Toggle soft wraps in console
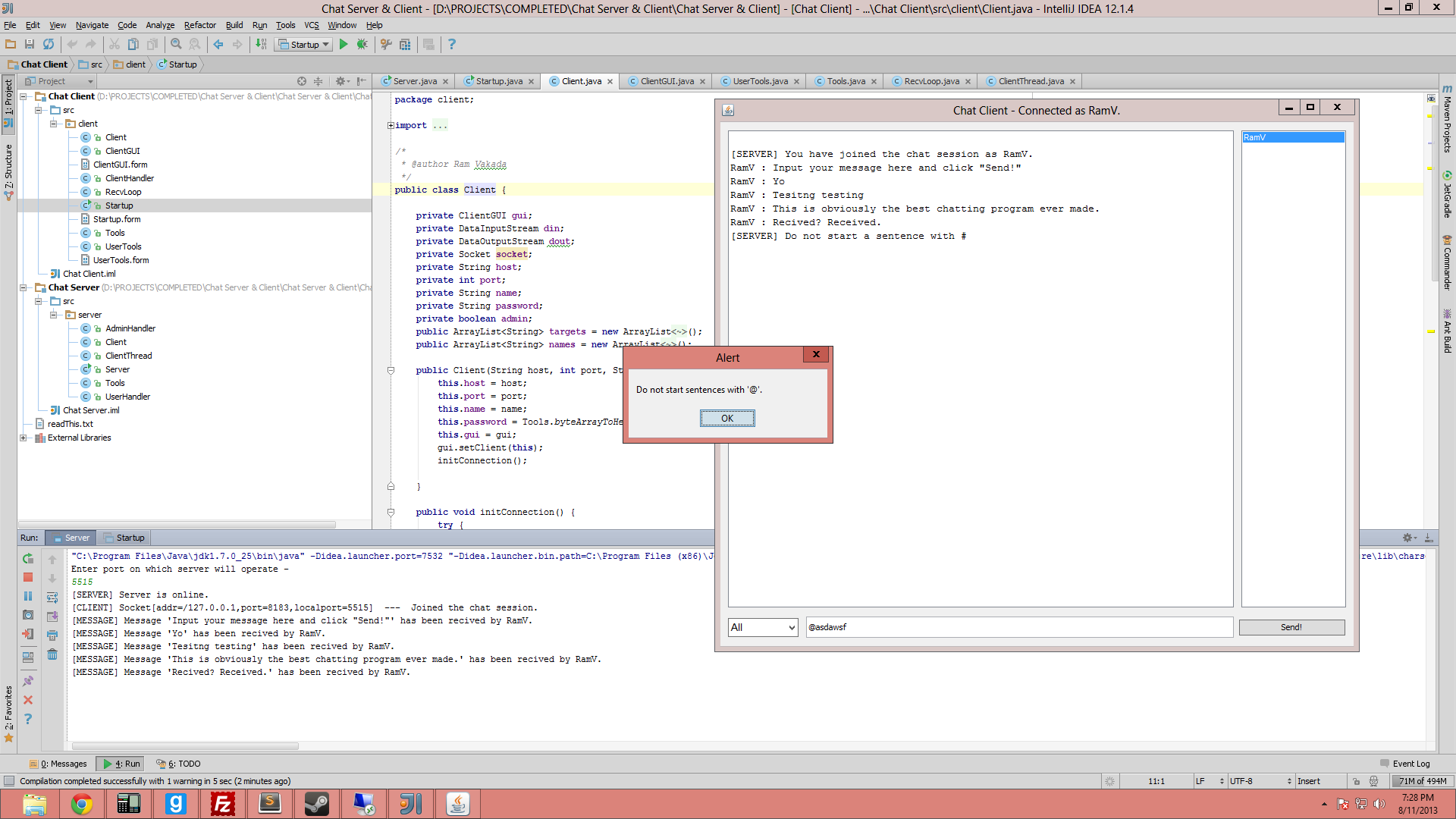Image resolution: width=1456 pixels, height=819 pixels. pos(52,598)
